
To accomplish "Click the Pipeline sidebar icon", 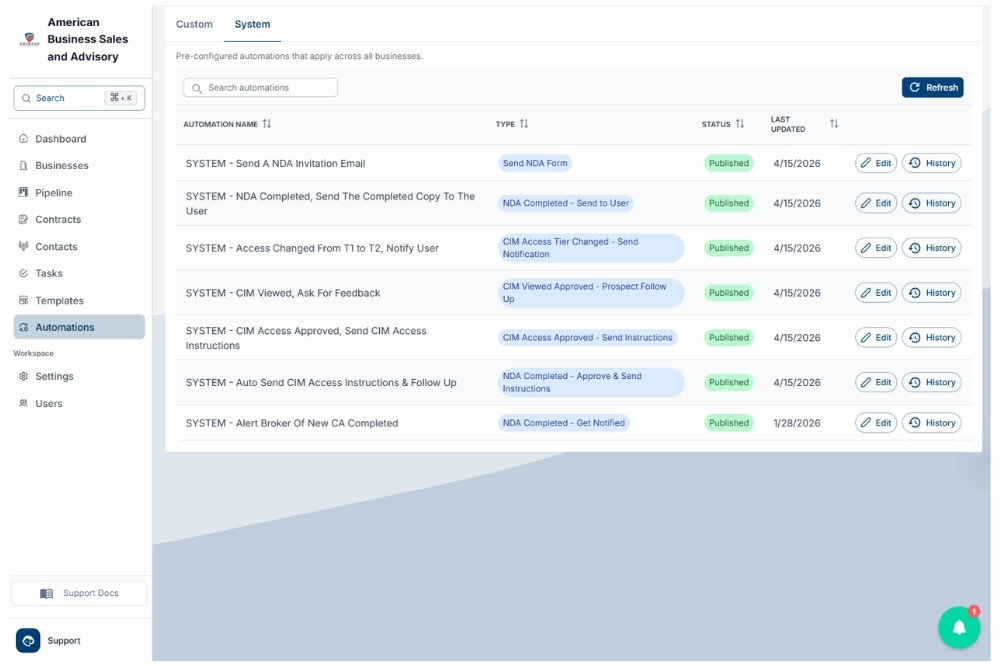I will (24, 192).
